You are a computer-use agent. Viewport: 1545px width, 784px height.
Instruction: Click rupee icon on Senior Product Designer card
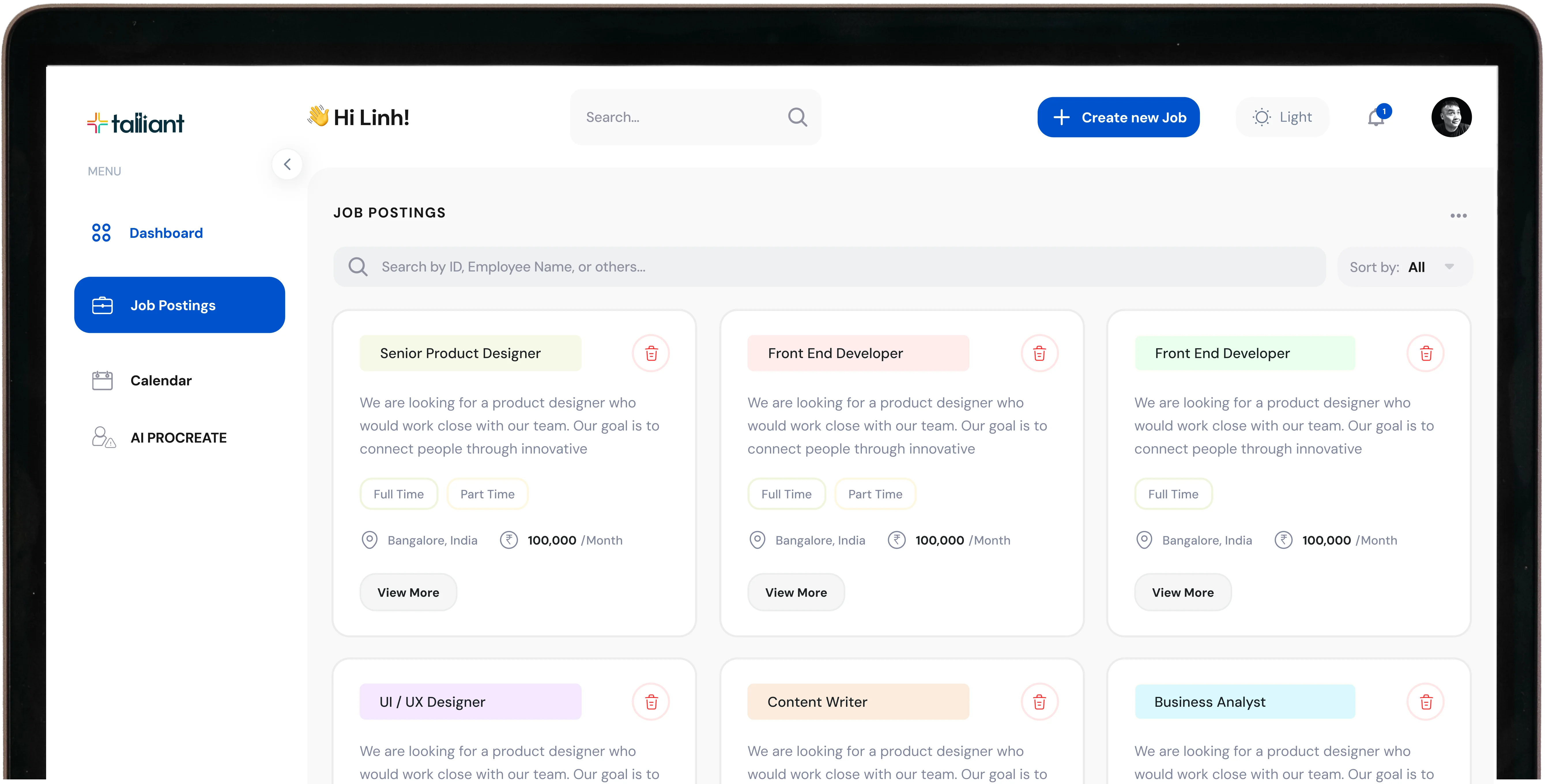point(508,540)
